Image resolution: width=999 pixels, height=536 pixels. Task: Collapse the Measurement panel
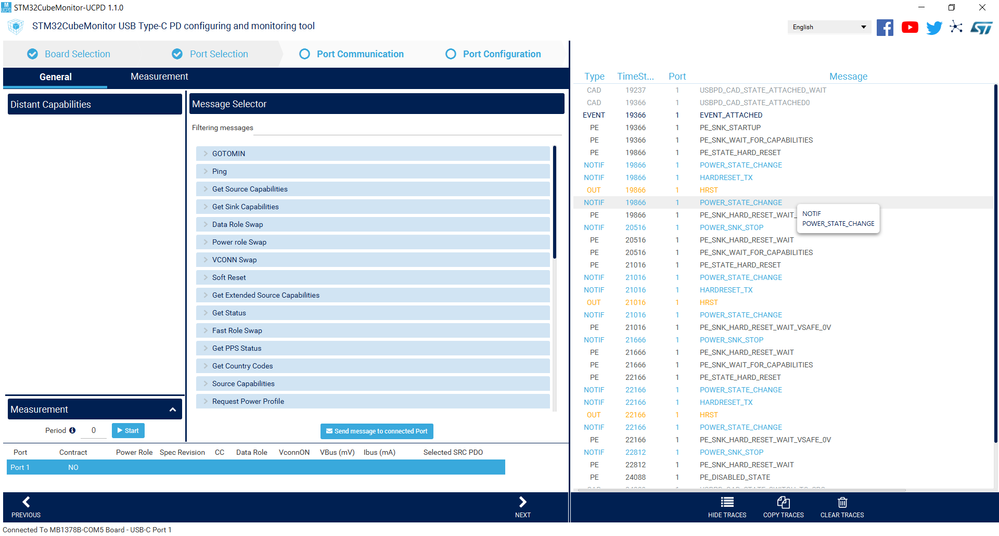[x=173, y=410]
